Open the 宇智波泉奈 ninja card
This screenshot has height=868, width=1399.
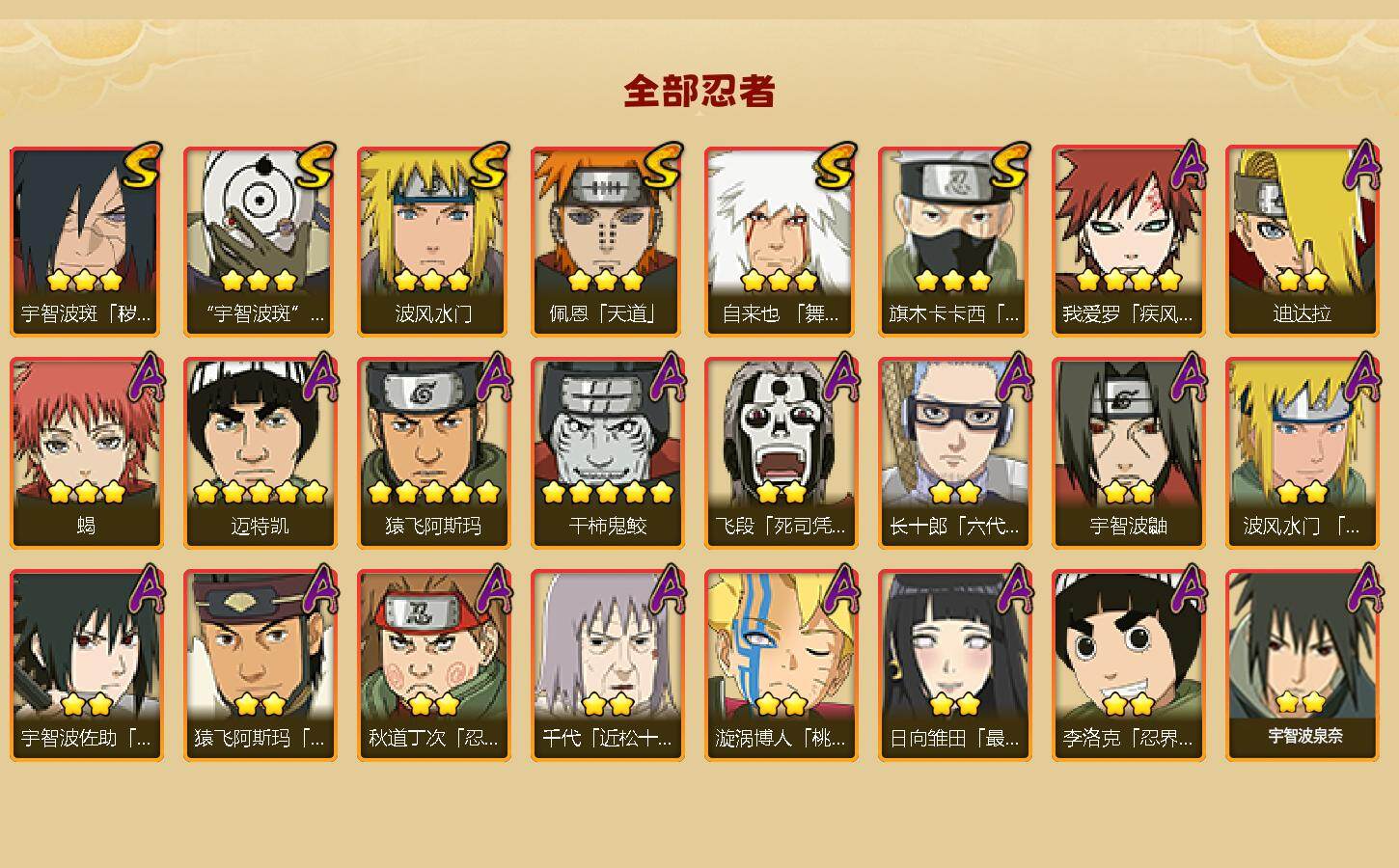[x=1302, y=665]
